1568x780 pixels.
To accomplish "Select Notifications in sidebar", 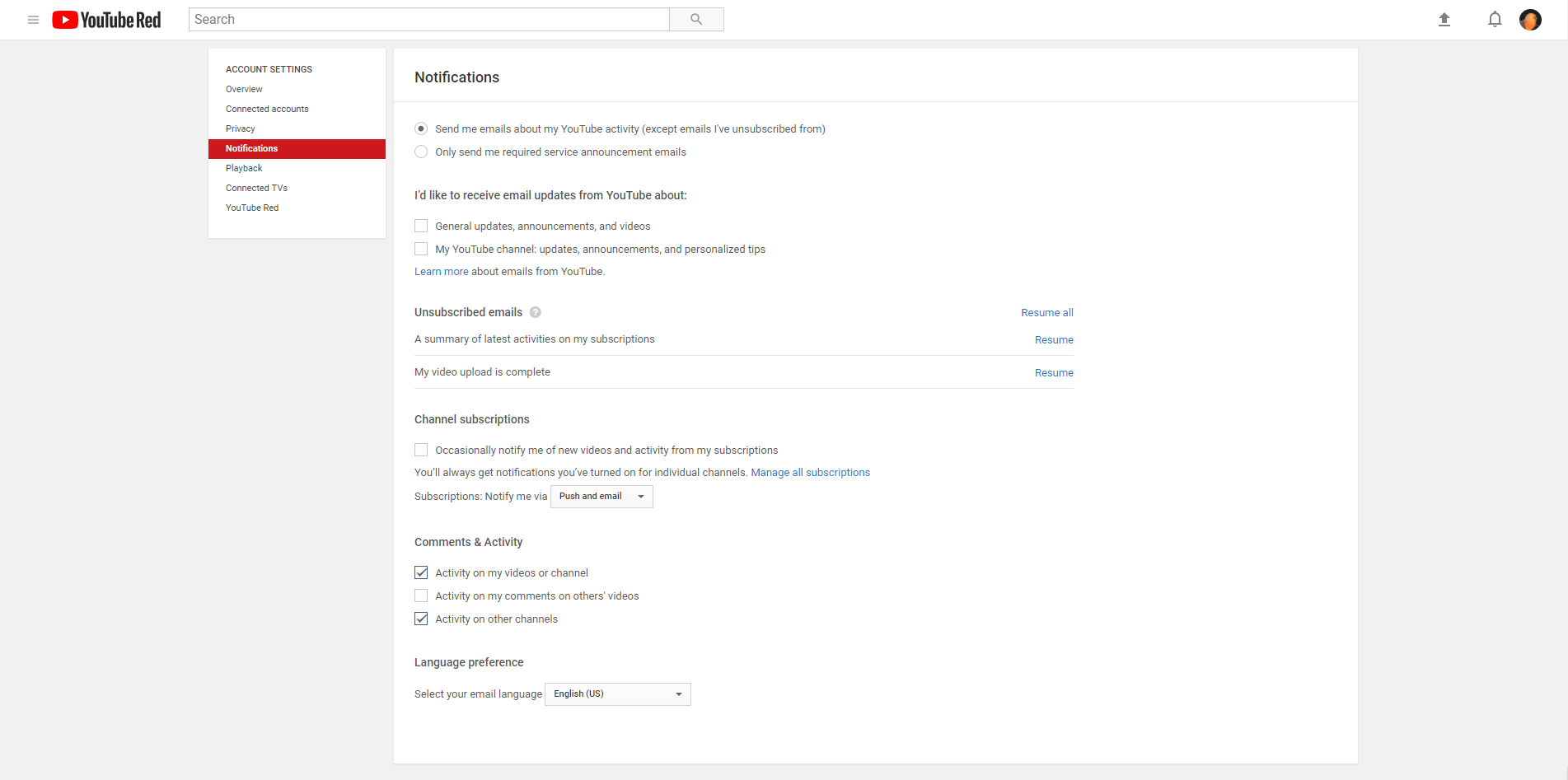I will [297, 149].
